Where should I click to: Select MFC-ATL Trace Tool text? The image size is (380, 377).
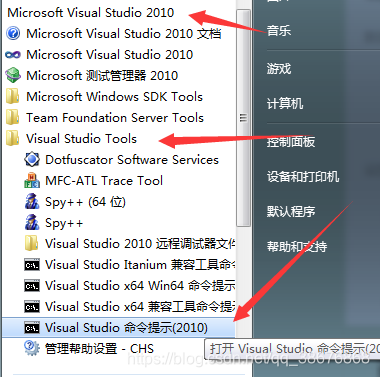click(104, 181)
